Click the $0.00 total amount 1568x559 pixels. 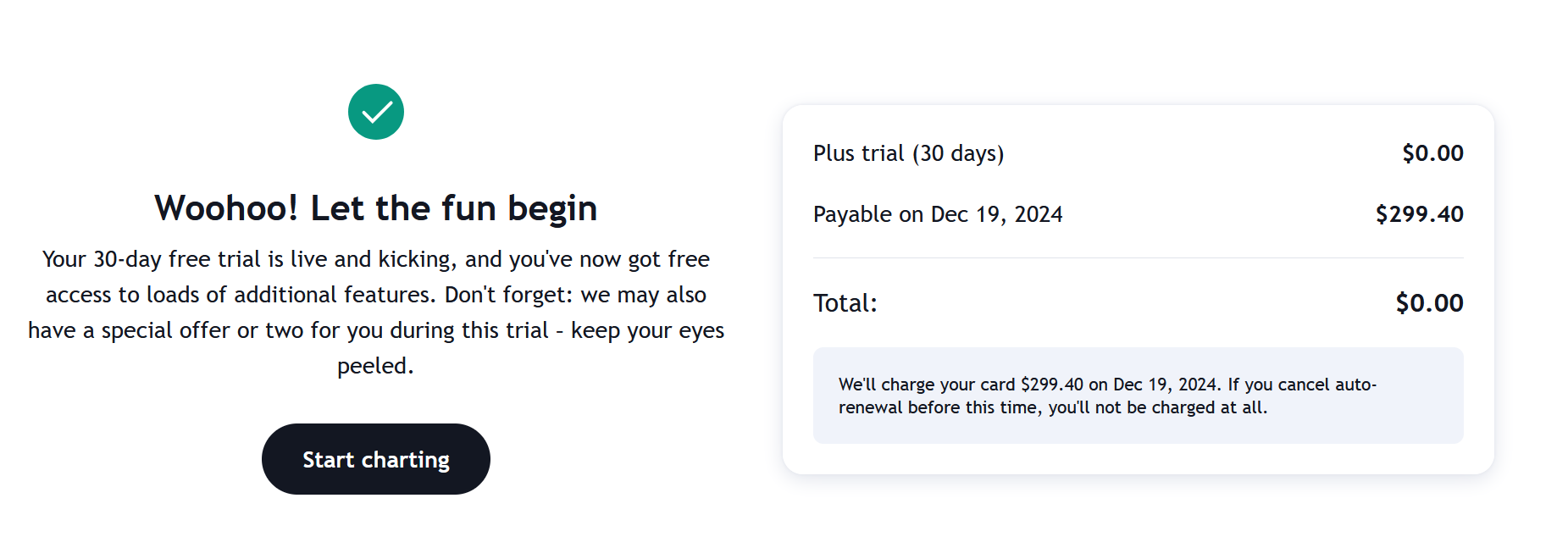tap(1429, 303)
